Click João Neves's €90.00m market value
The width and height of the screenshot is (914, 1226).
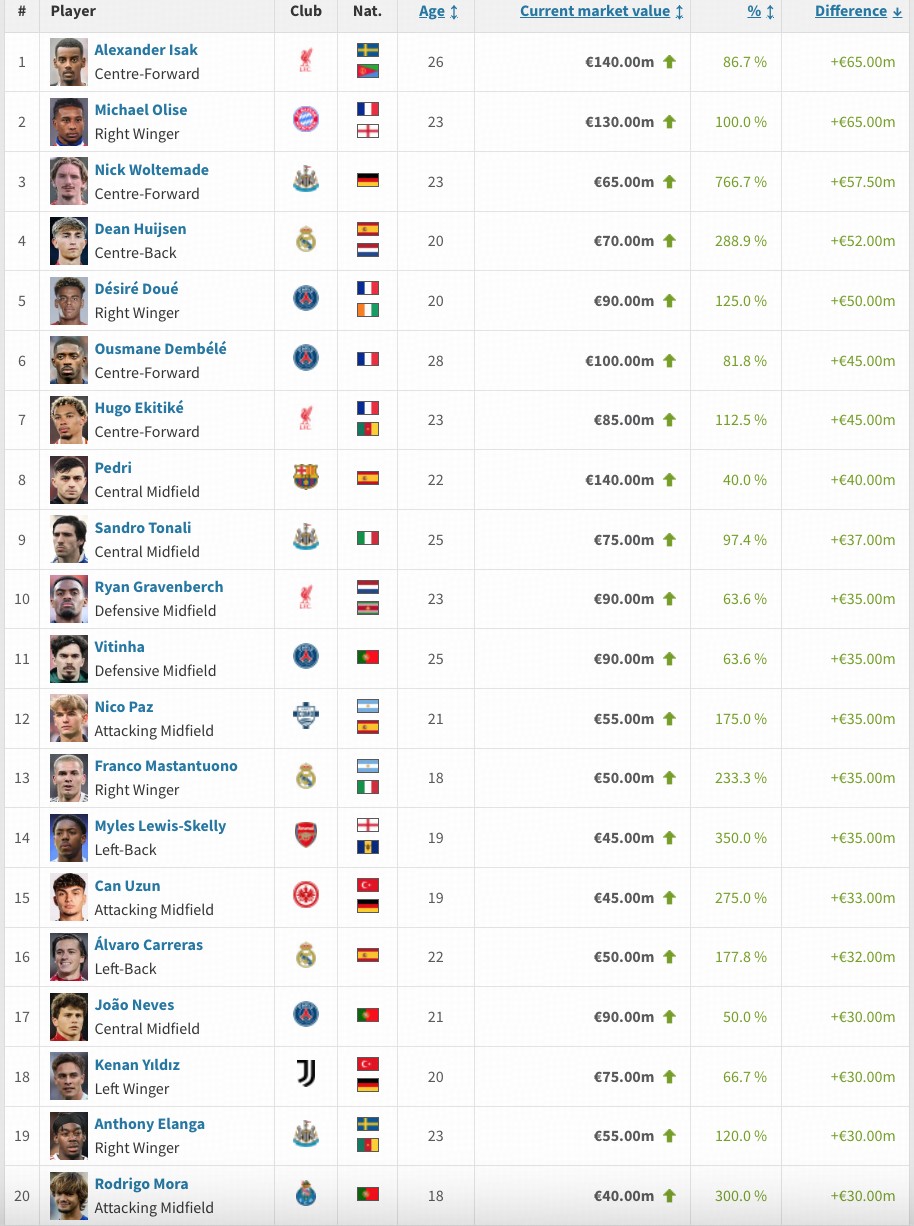619,1017
